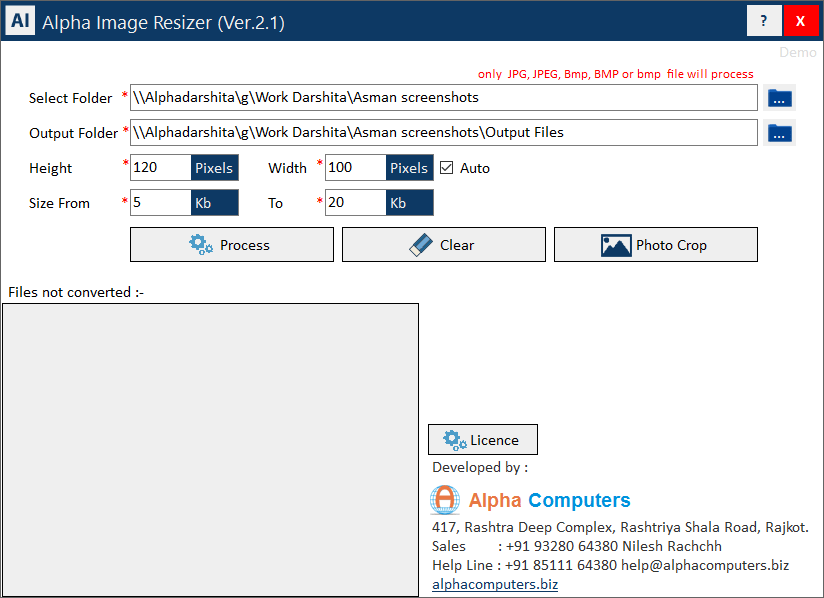The image size is (824, 598).
Task: Click the Height value field
Action: pos(160,168)
